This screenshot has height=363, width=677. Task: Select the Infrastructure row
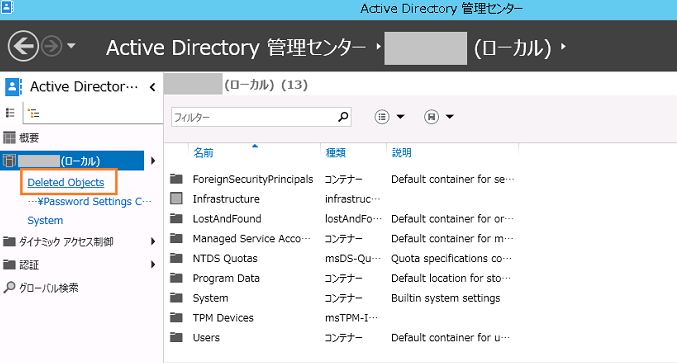click(x=342, y=199)
